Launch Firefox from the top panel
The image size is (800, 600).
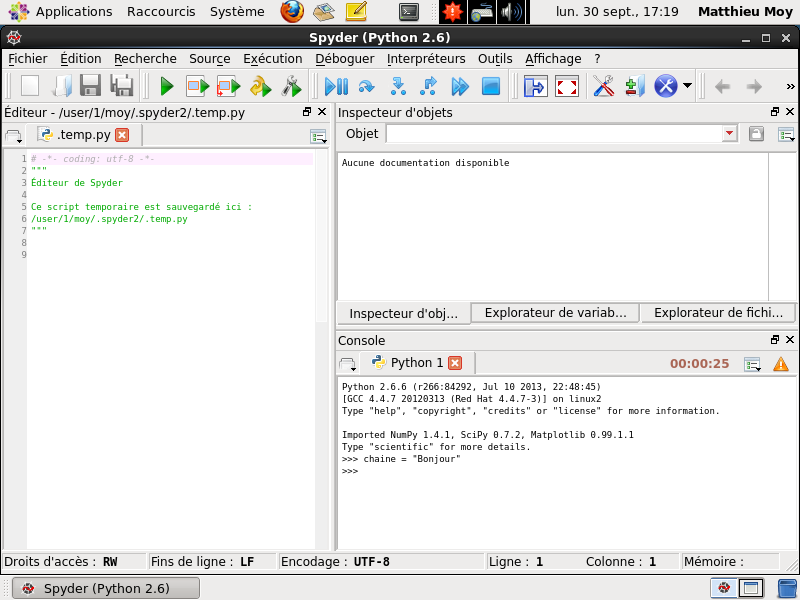tap(292, 11)
